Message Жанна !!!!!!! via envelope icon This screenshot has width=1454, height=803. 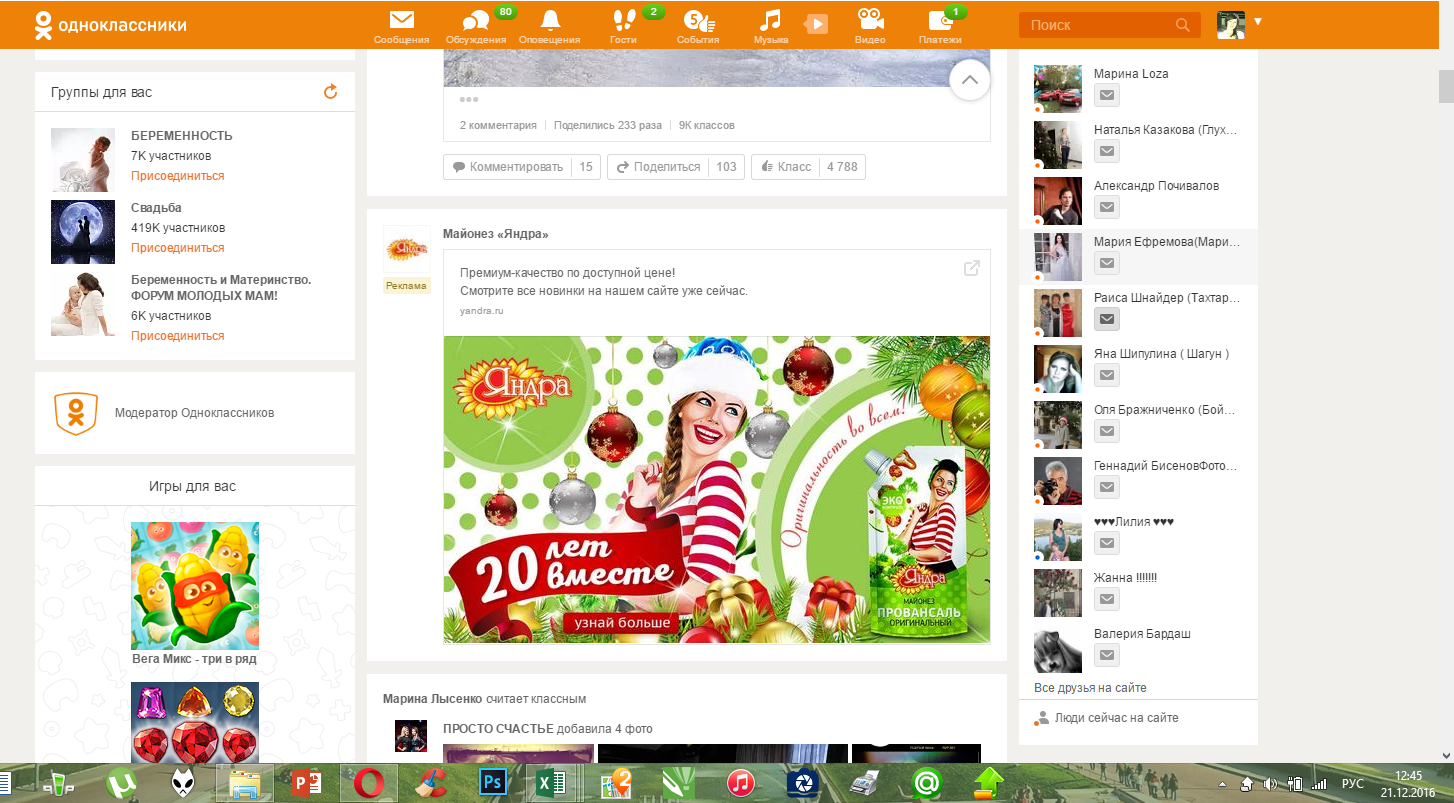[1106, 599]
